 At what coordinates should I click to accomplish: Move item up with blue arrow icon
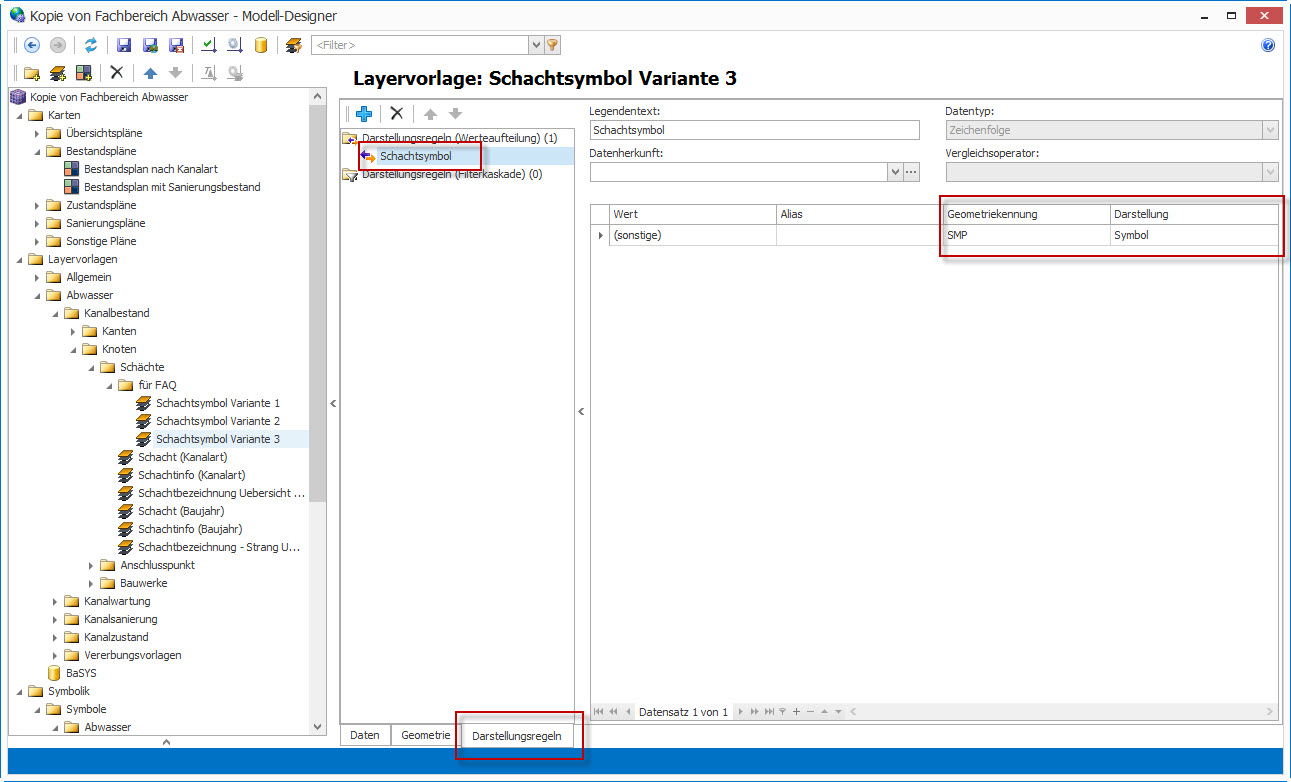click(x=150, y=73)
